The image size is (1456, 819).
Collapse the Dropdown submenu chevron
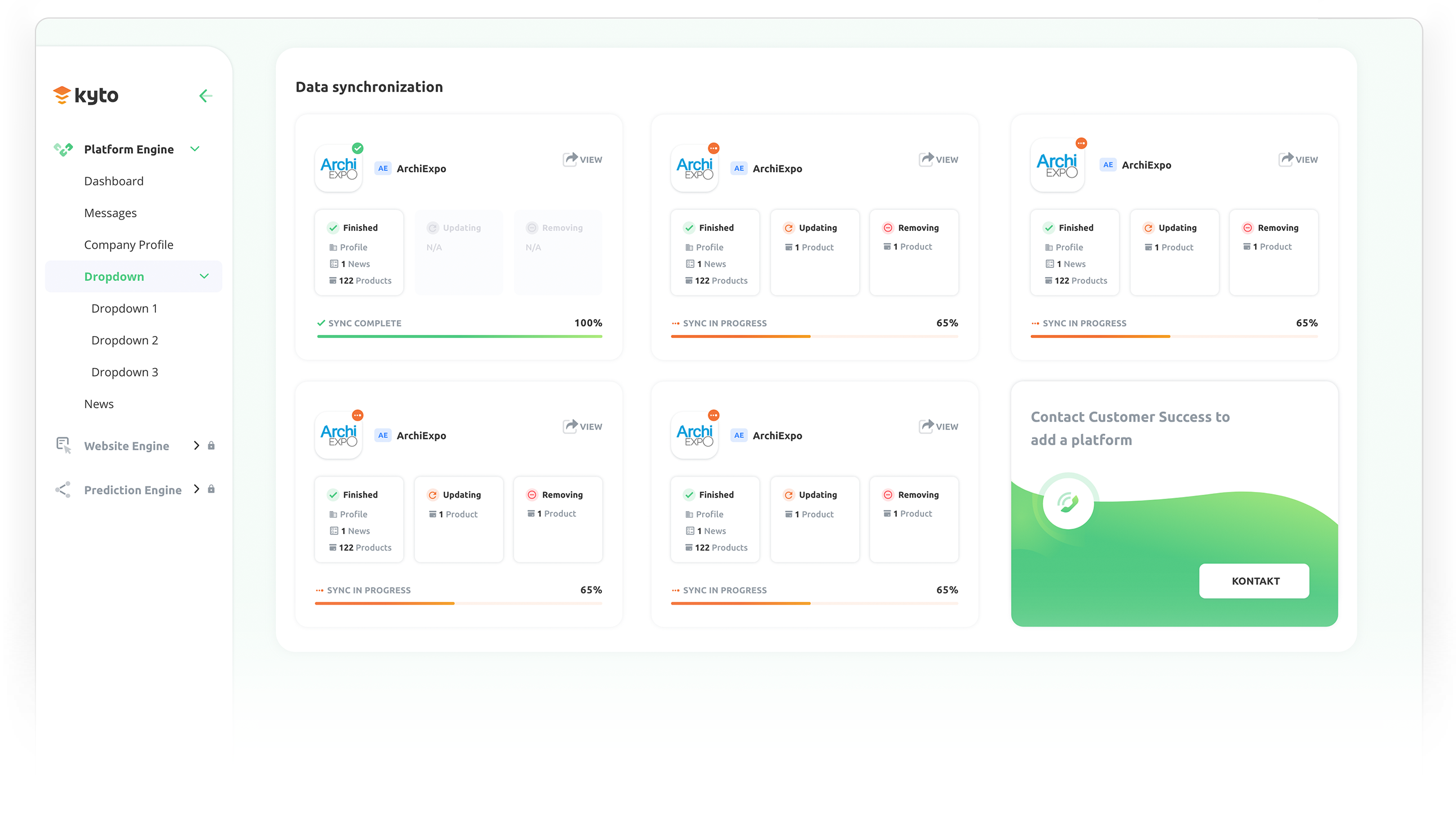(204, 276)
